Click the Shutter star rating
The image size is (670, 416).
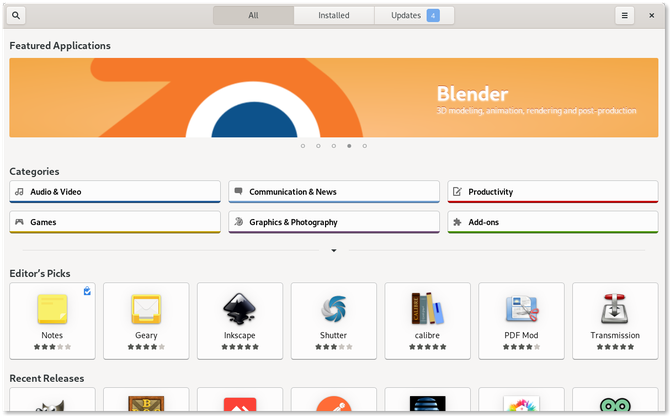pos(334,347)
